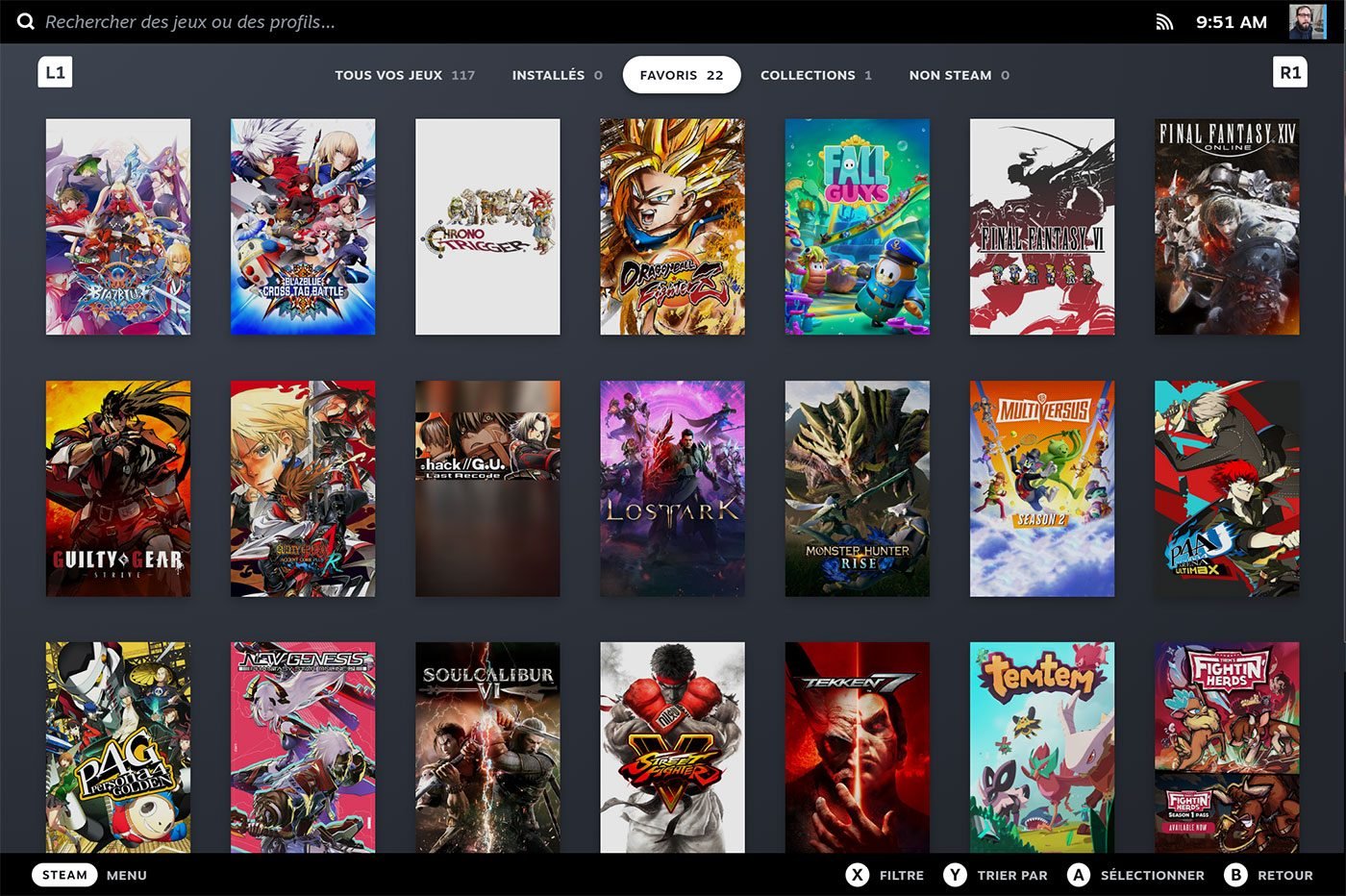Open the Tekken 7 game cover
Screen dimensions: 1346x896
pos(858,748)
